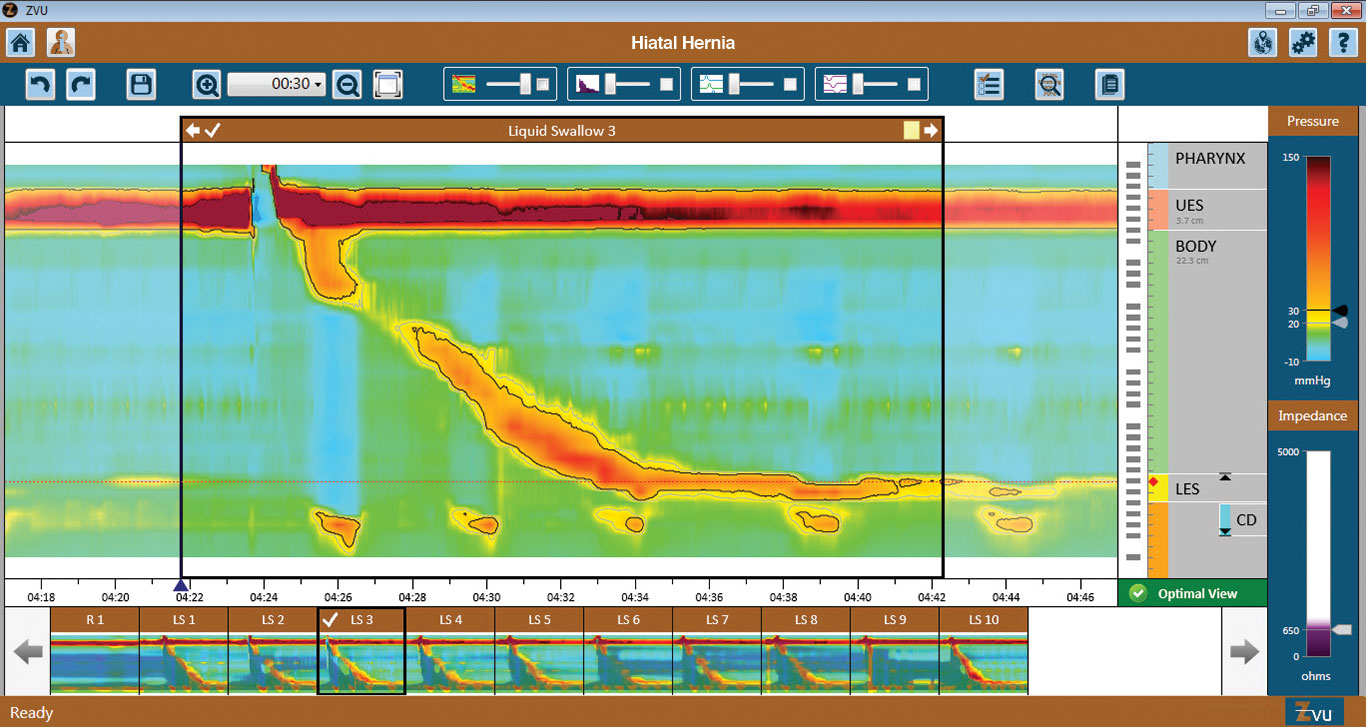This screenshot has width=1366, height=727.
Task: Open the time window dropdown showing 00:30
Action: 277,84
